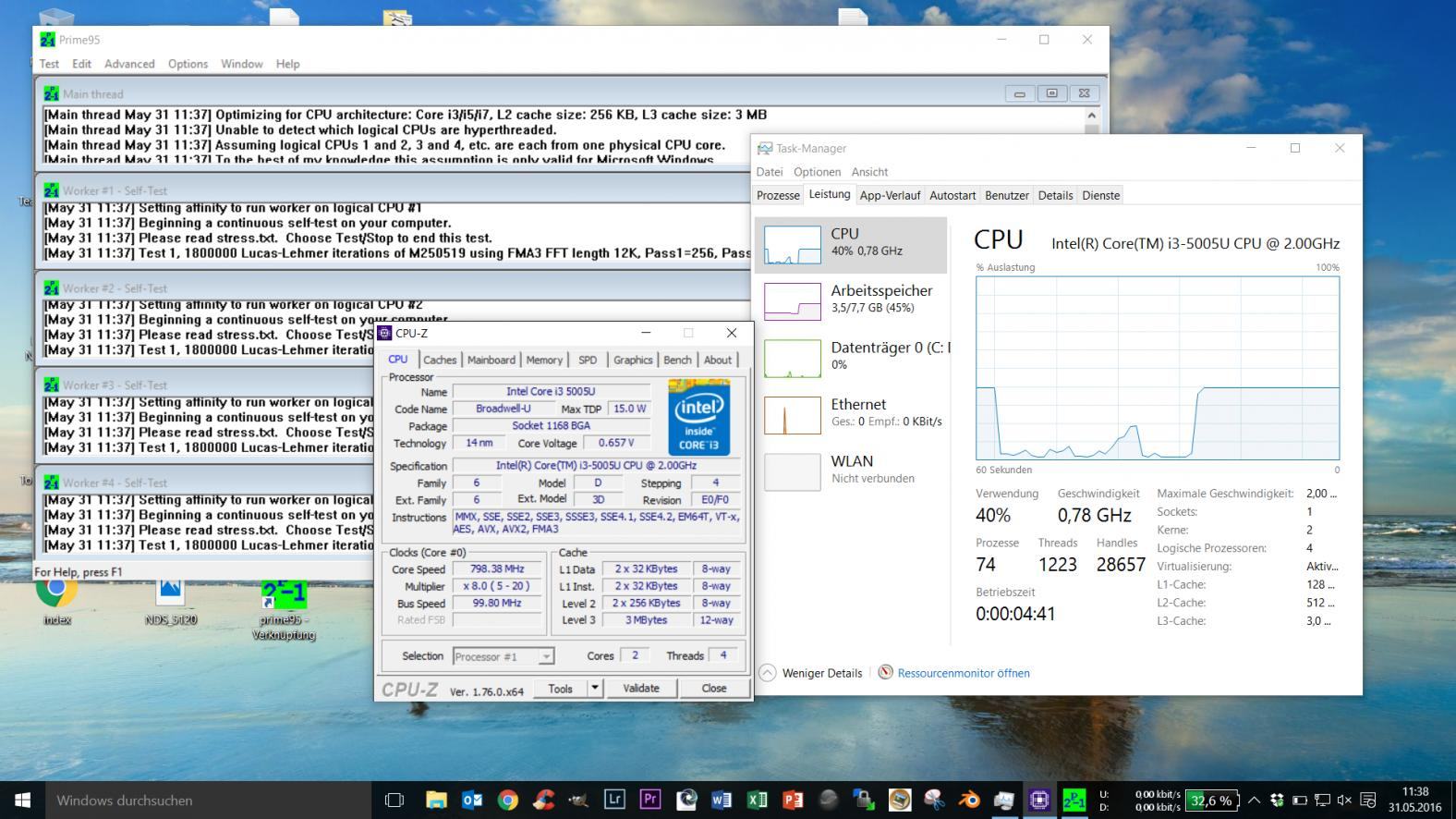The width and height of the screenshot is (1456, 819).
Task: Click CPU-Z Validate button
Action: [641, 688]
